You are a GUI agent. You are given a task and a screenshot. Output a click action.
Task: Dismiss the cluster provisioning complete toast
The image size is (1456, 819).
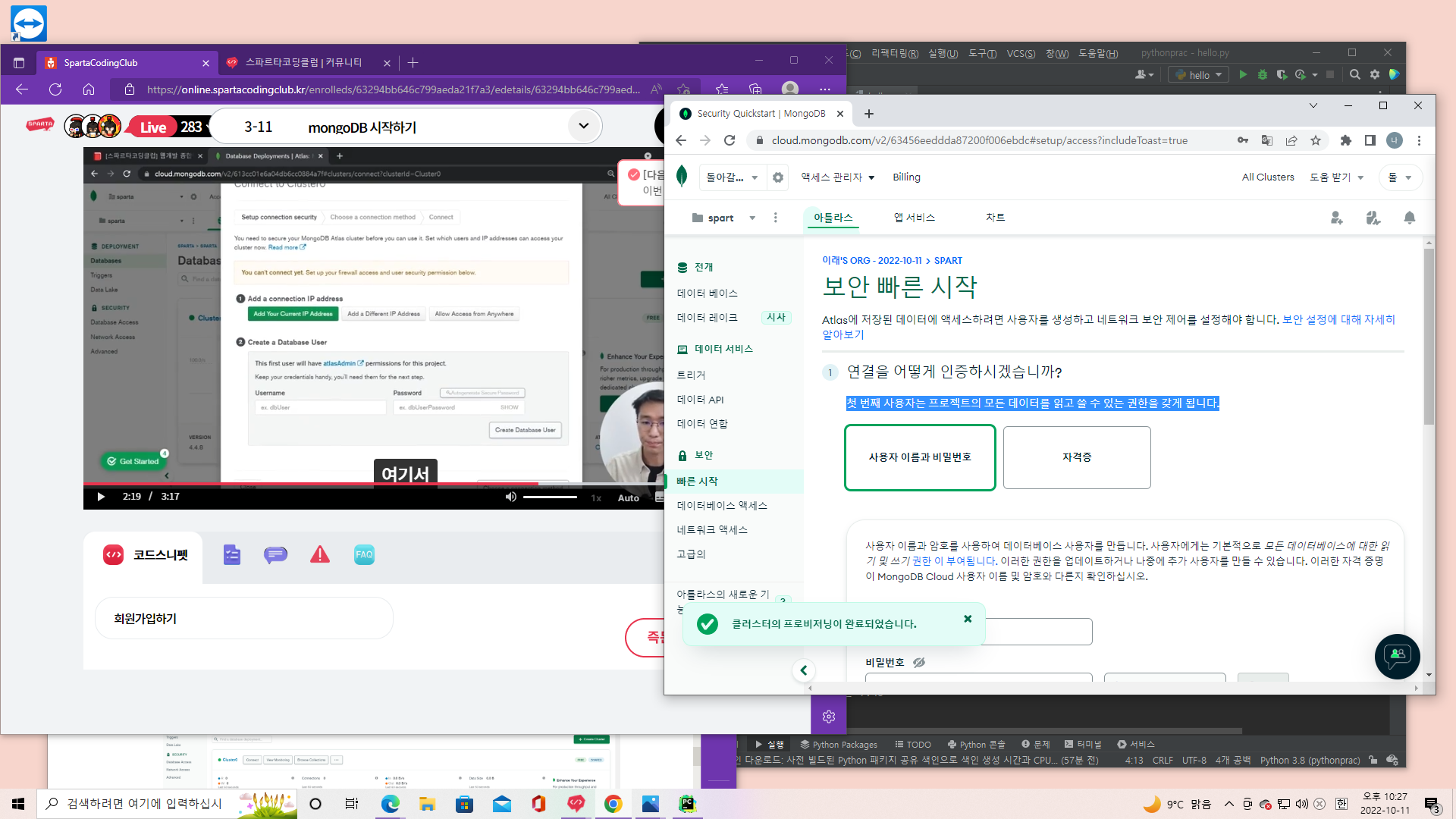pos(968,619)
